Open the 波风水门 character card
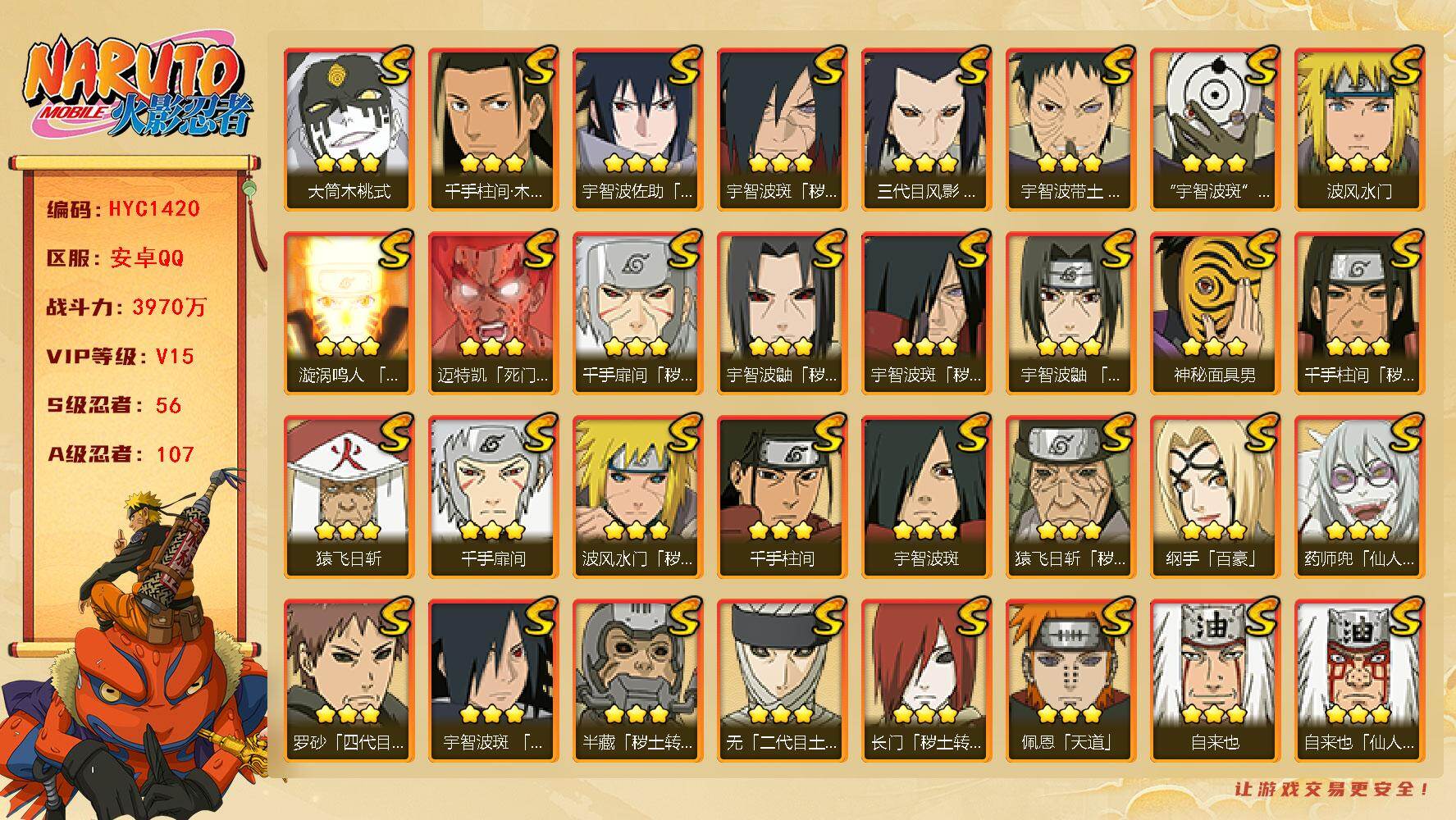Image resolution: width=1456 pixels, height=820 pixels. click(x=1359, y=130)
